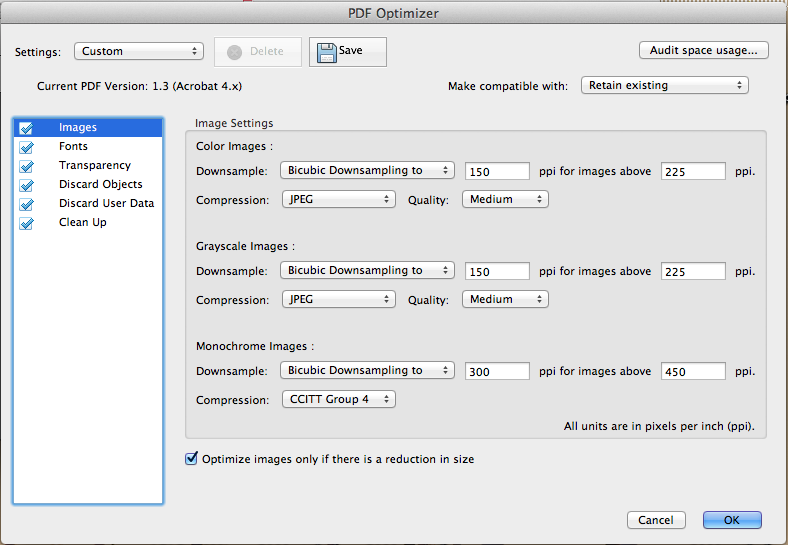Click the Audit space usage button
Screen dimensions: 788x545
(703, 50)
